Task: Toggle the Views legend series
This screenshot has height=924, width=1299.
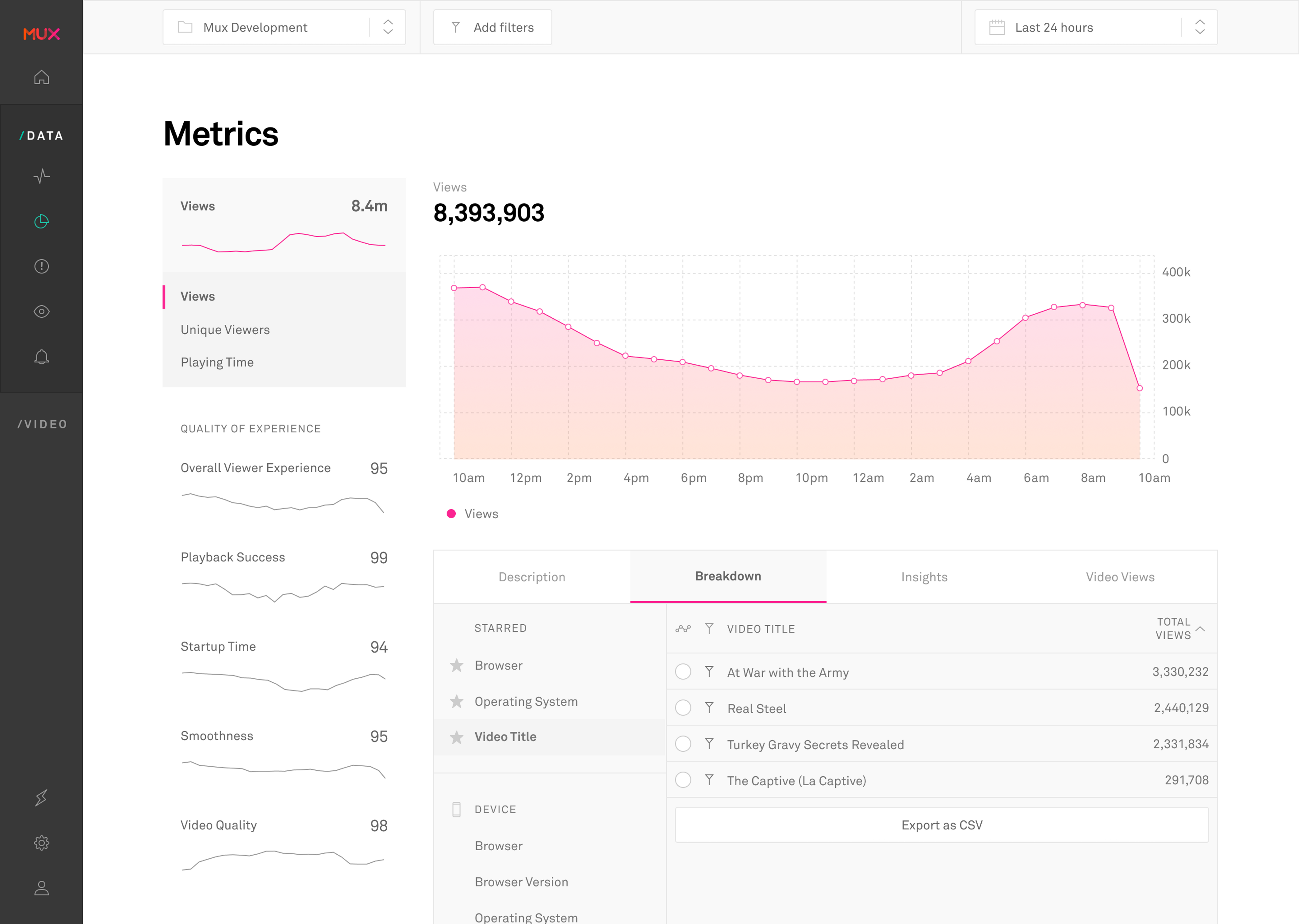Action: click(473, 514)
